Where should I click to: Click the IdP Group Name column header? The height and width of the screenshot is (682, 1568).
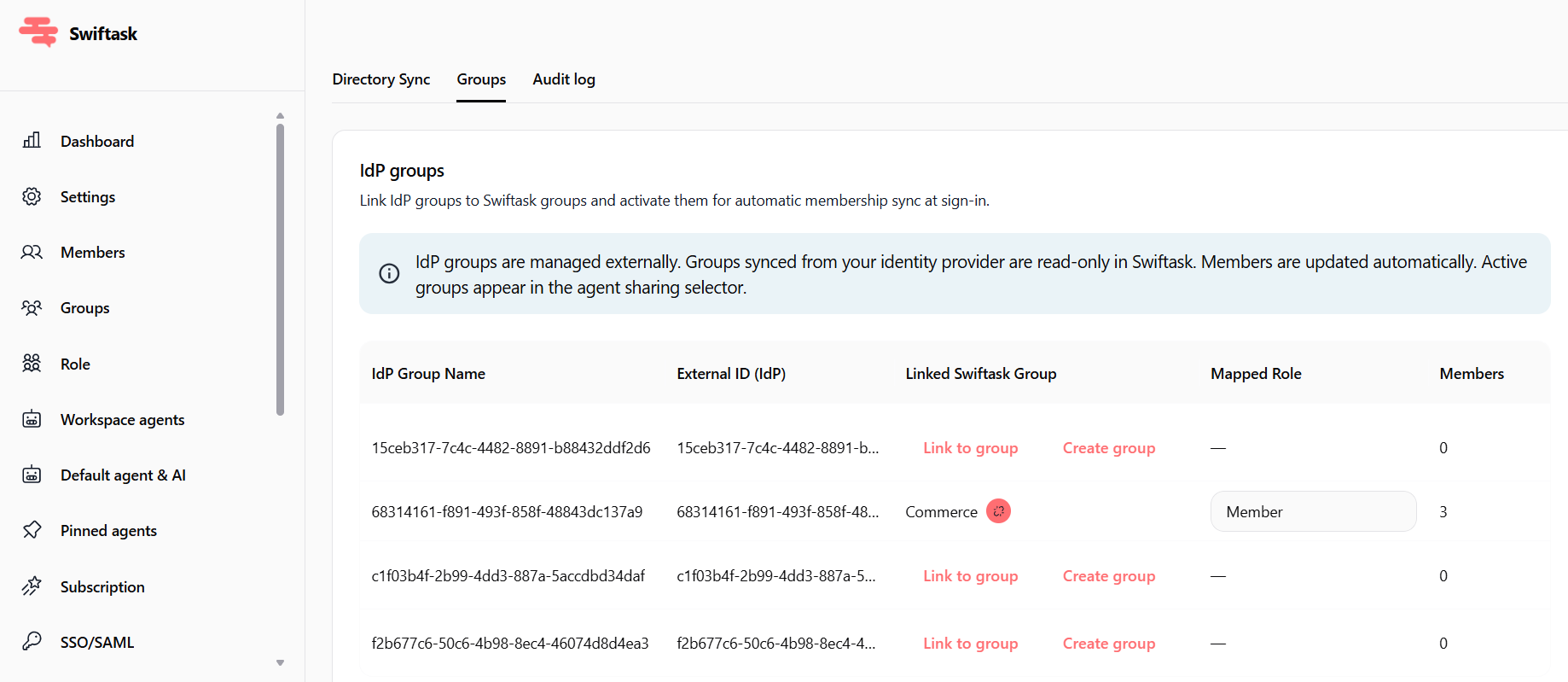point(428,373)
